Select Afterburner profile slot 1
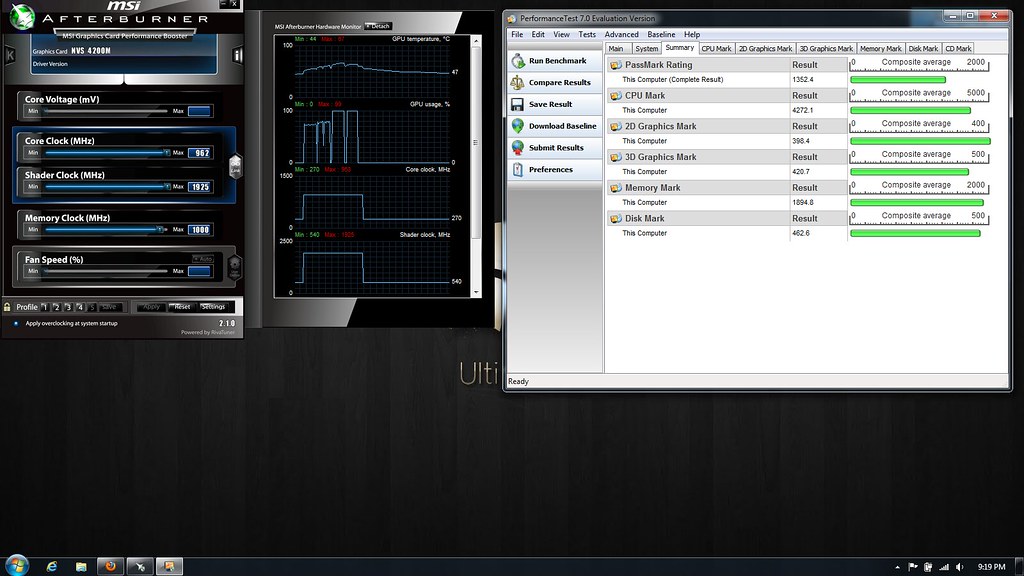This screenshot has height=576, width=1024. pyautogui.click(x=44, y=307)
